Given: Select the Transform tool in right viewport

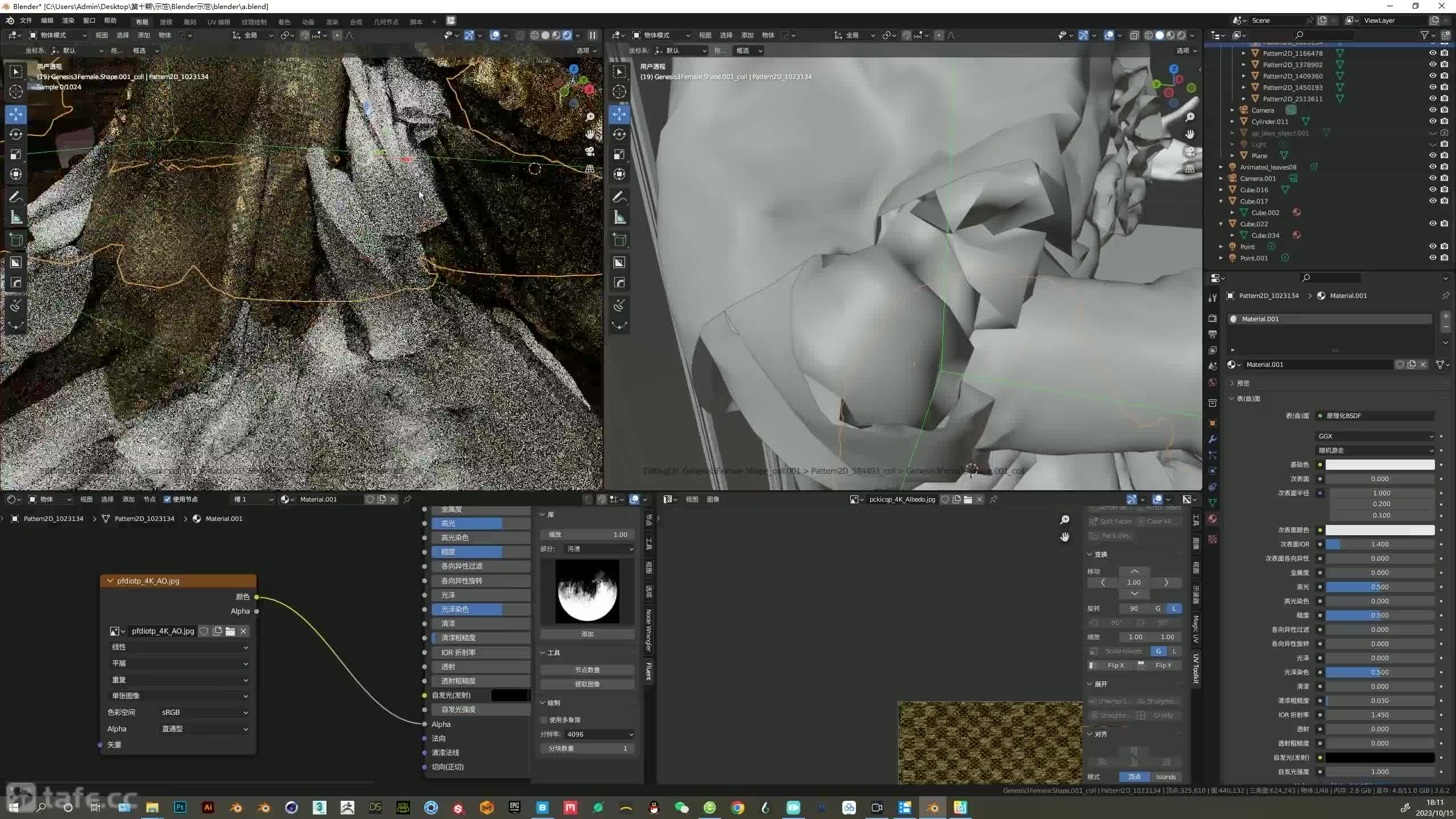Looking at the screenshot, I should pyautogui.click(x=619, y=174).
